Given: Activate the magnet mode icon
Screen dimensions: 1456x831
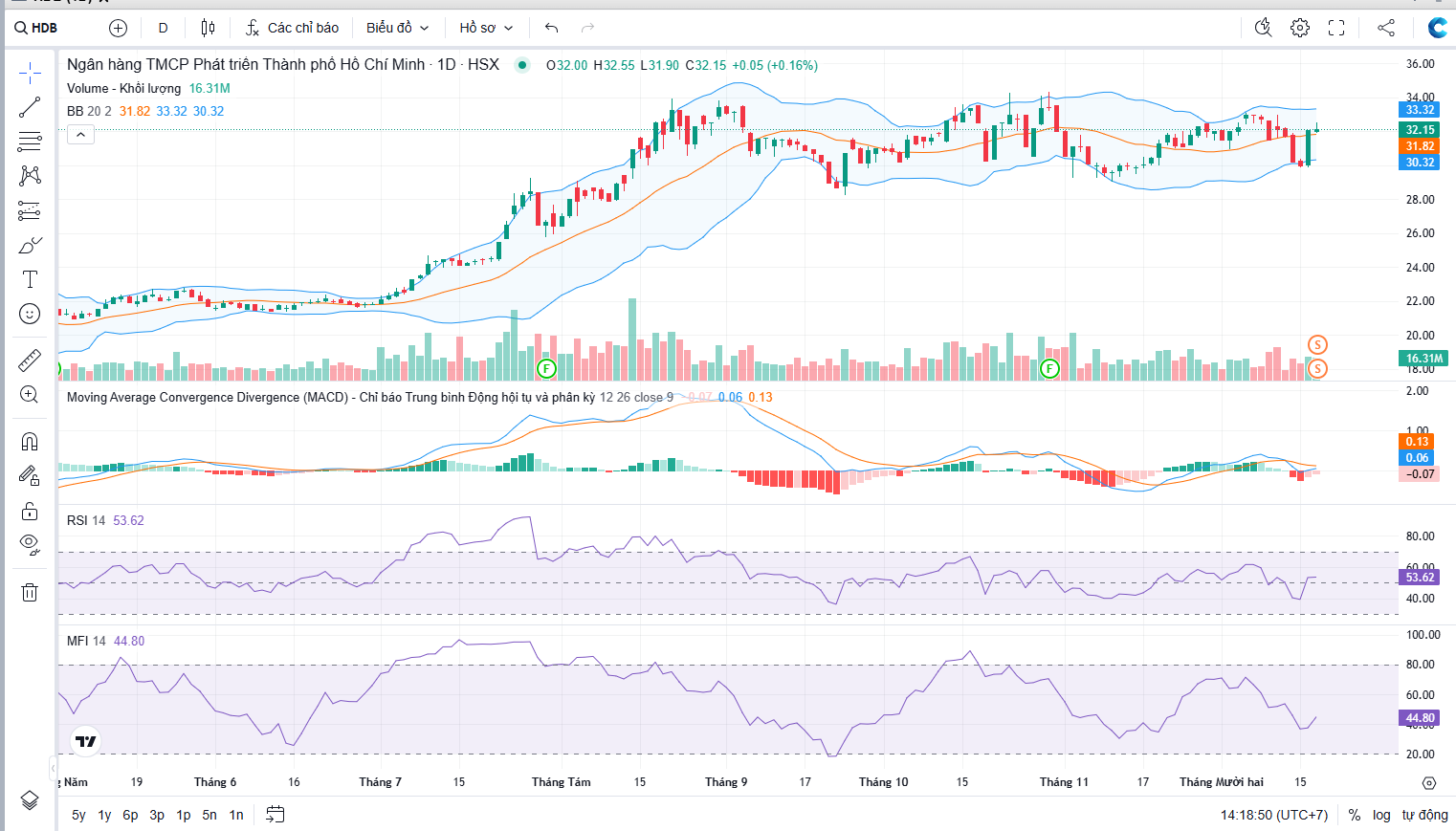Looking at the screenshot, I should pyautogui.click(x=30, y=441).
